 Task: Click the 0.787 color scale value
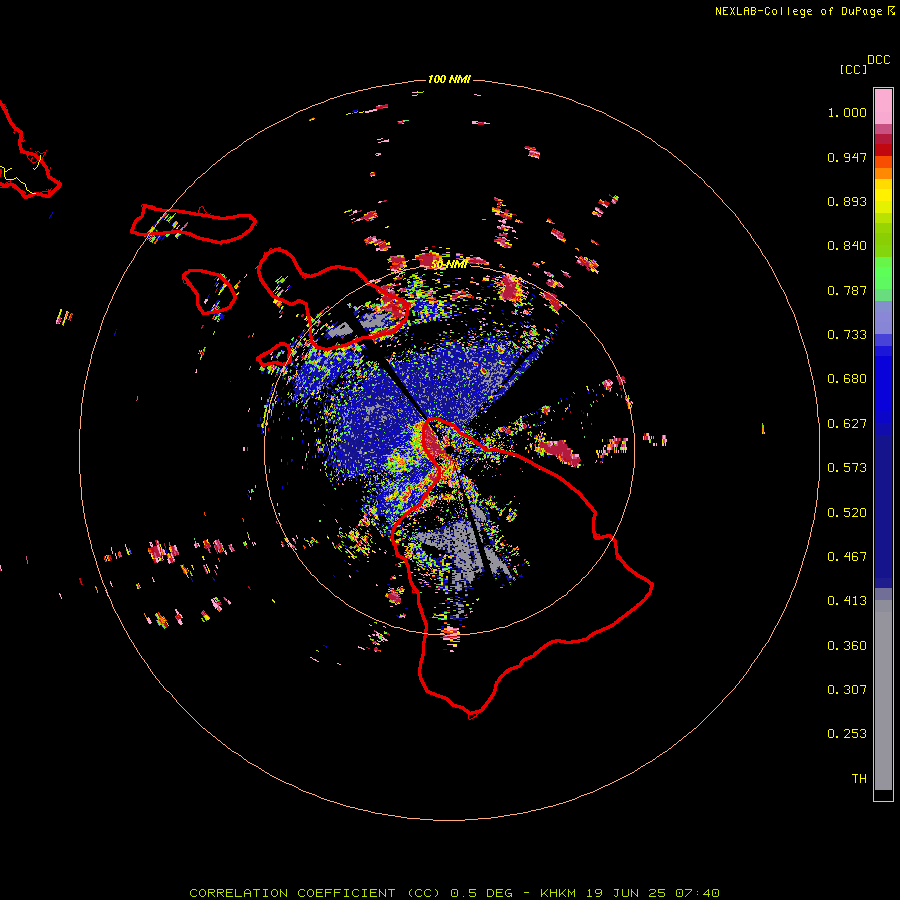847,290
